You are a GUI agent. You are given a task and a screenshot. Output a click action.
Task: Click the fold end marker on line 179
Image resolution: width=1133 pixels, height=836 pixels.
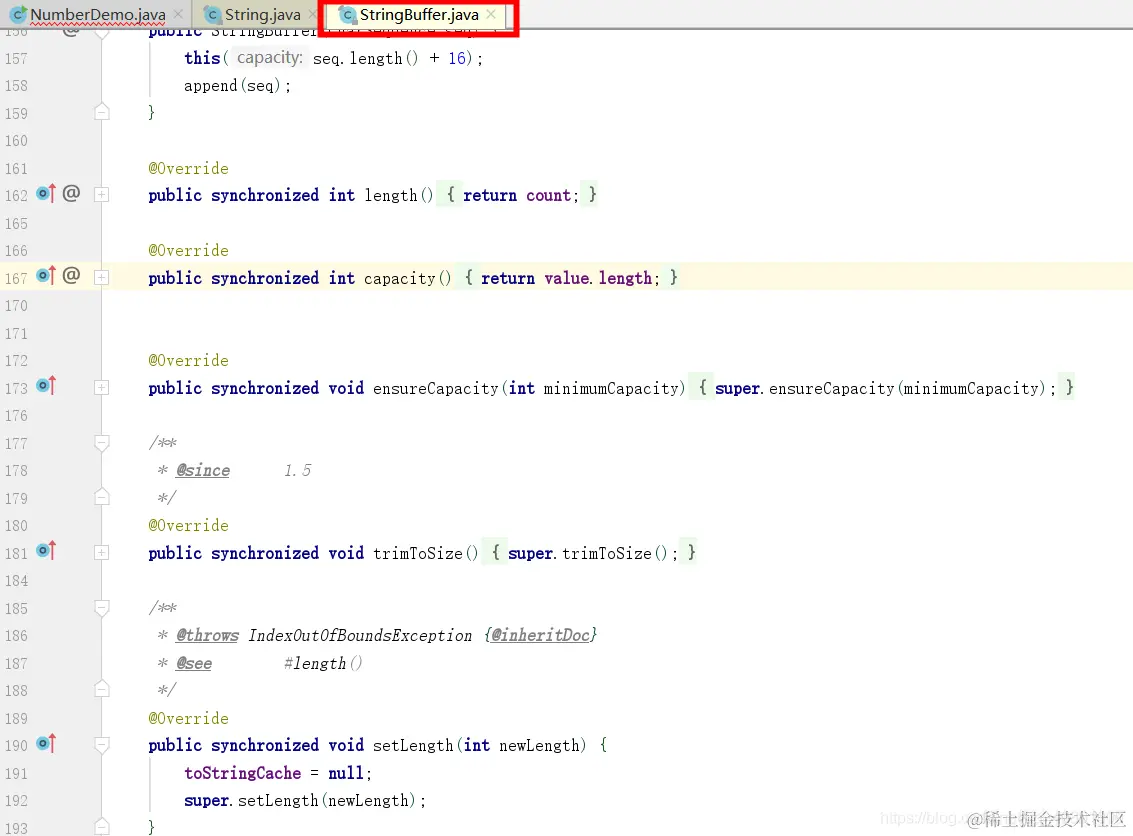(x=102, y=497)
